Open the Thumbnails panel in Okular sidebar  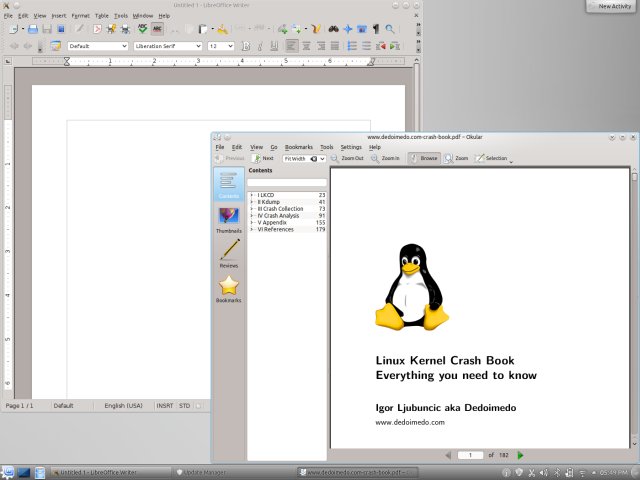click(x=228, y=220)
